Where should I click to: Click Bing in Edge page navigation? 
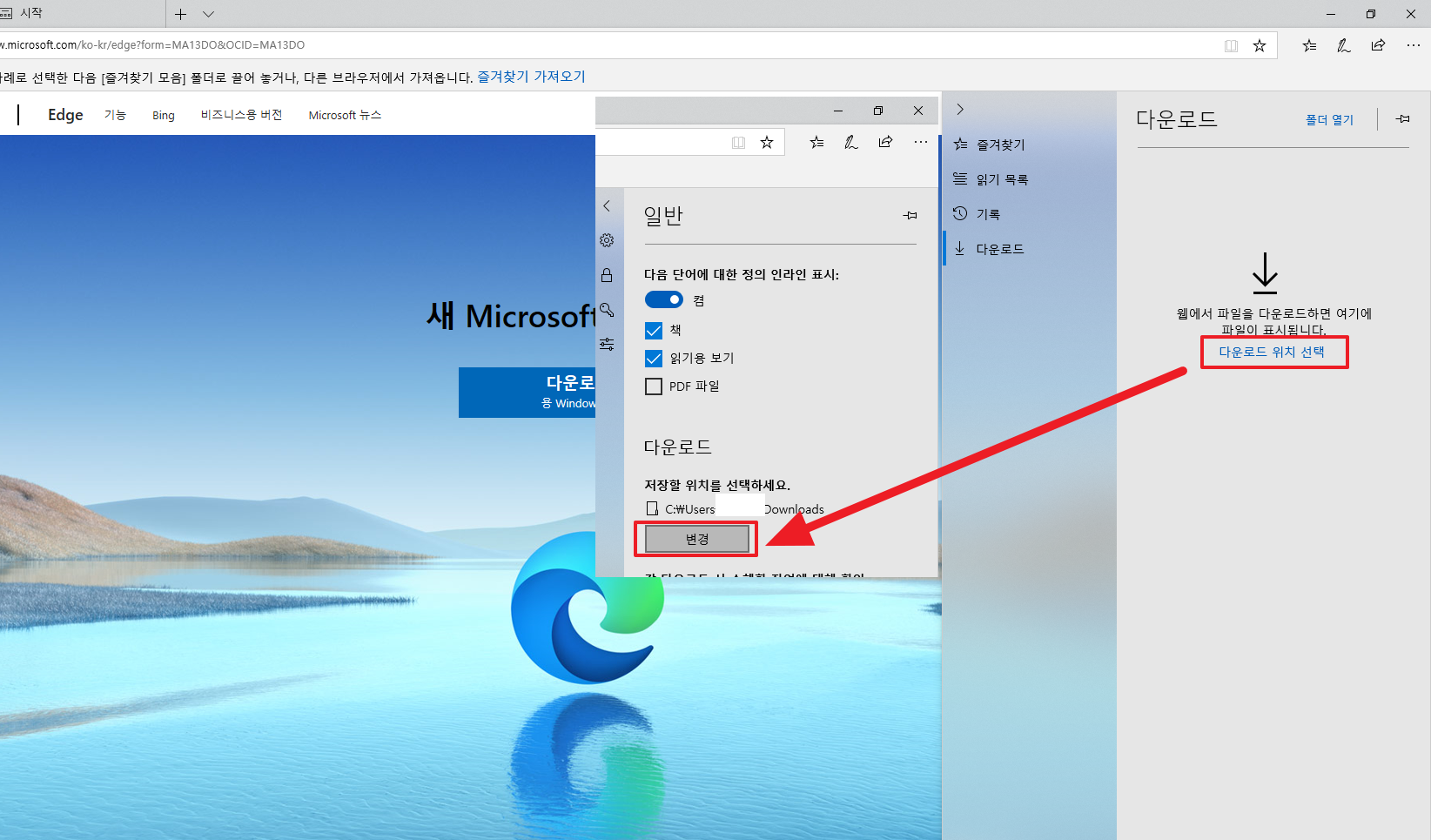(x=163, y=115)
